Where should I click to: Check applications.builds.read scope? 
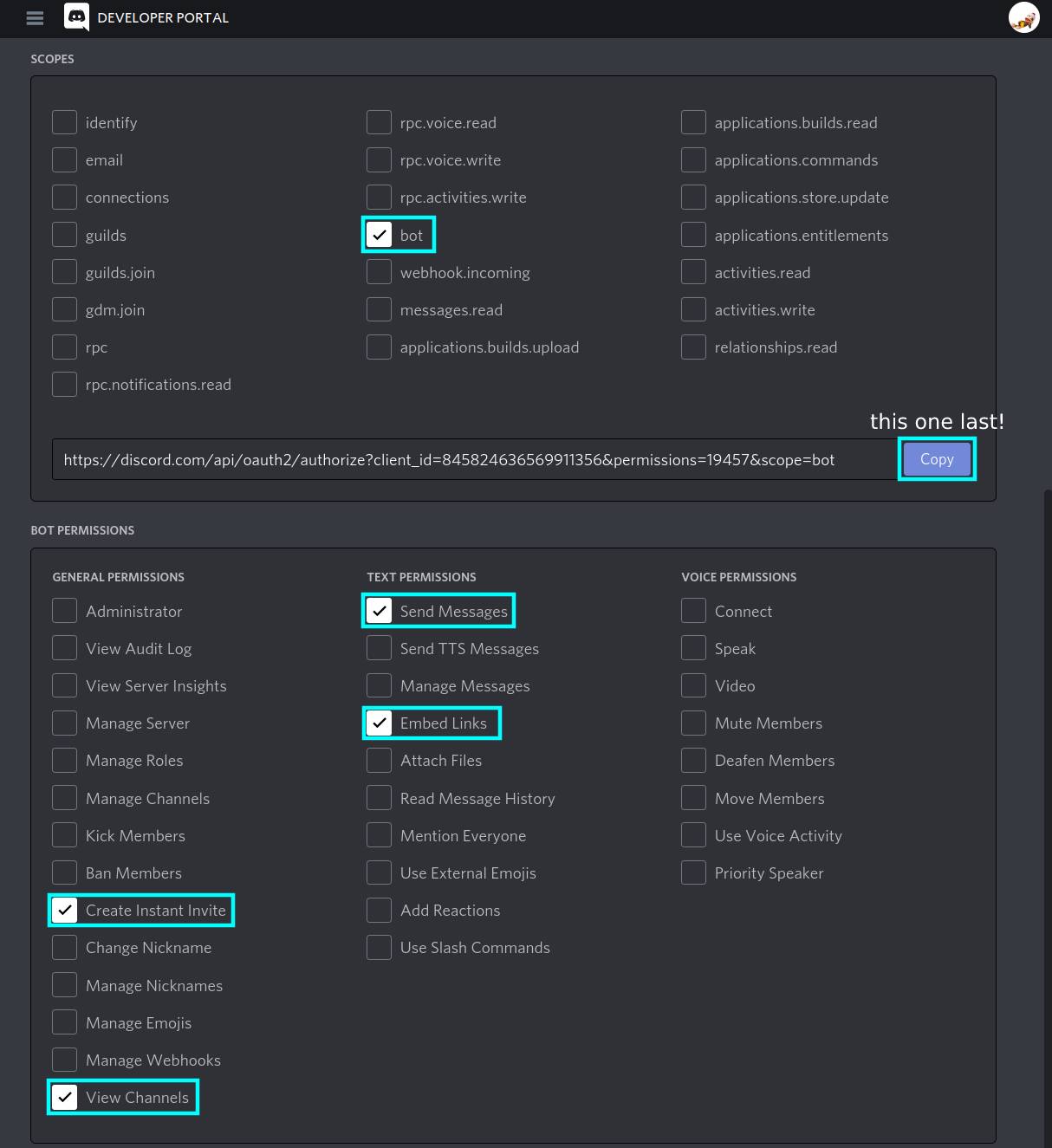point(693,122)
